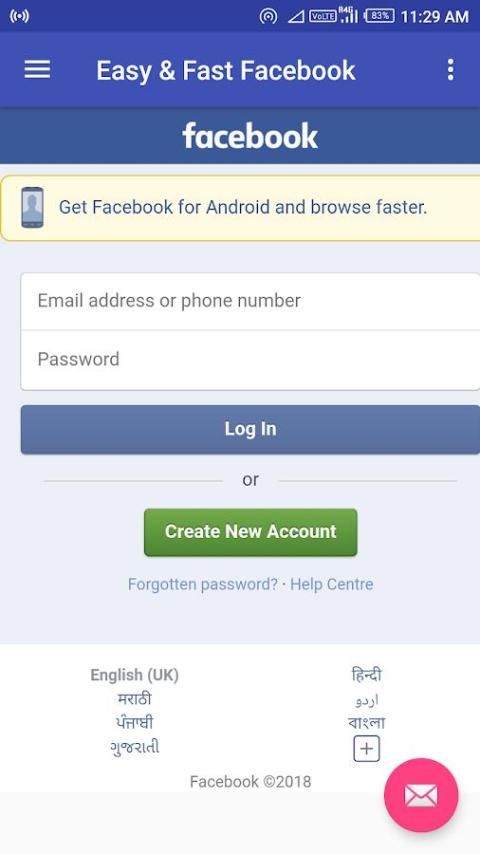Open the Get Facebook for Android banner

[240, 208]
